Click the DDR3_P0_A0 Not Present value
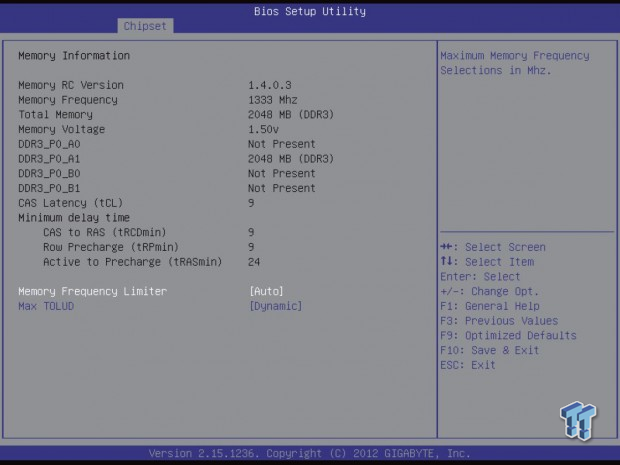The width and height of the screenshot is (620, 465). (282, 144)
